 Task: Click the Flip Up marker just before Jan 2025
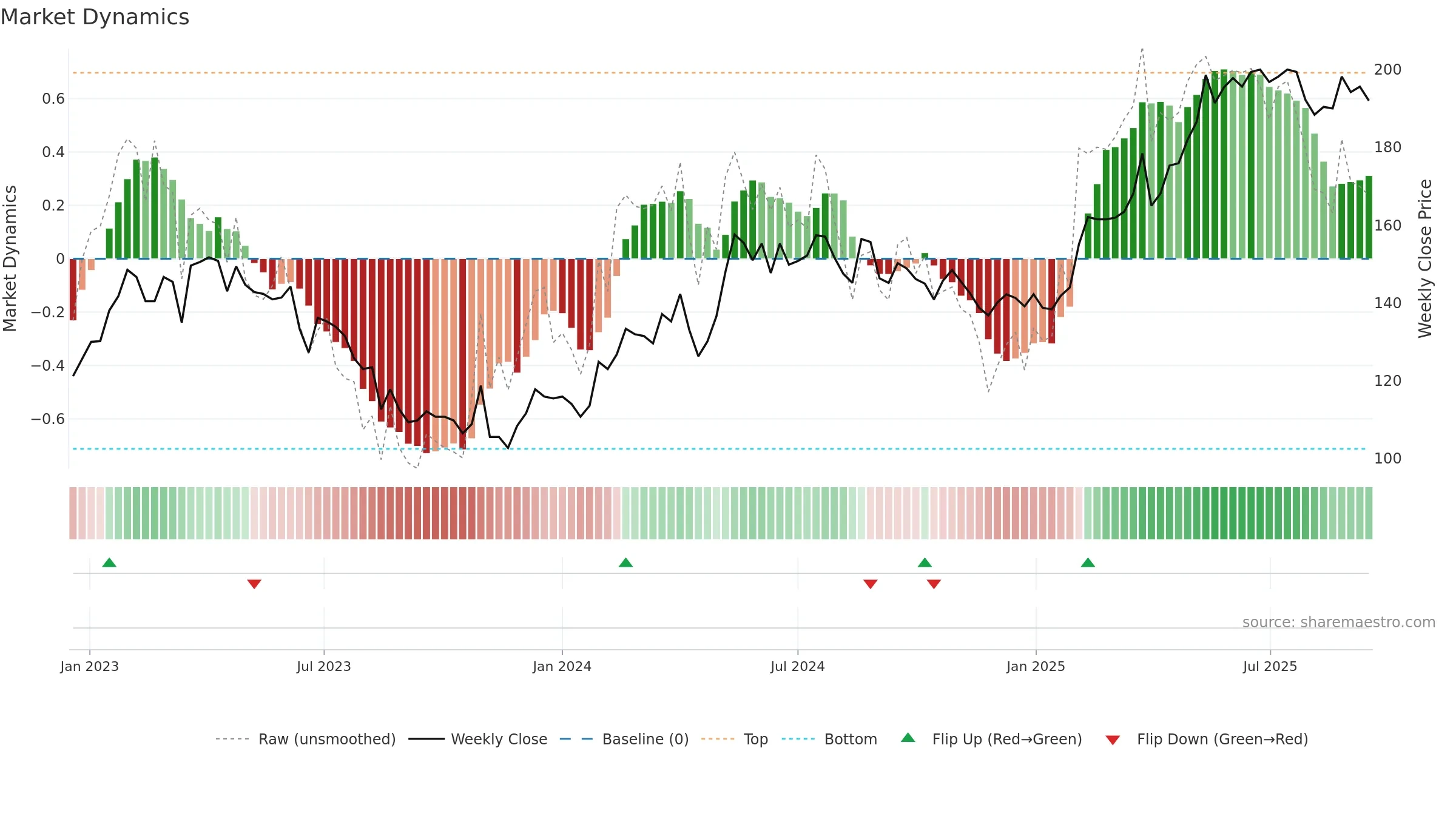tap(925, 562)
